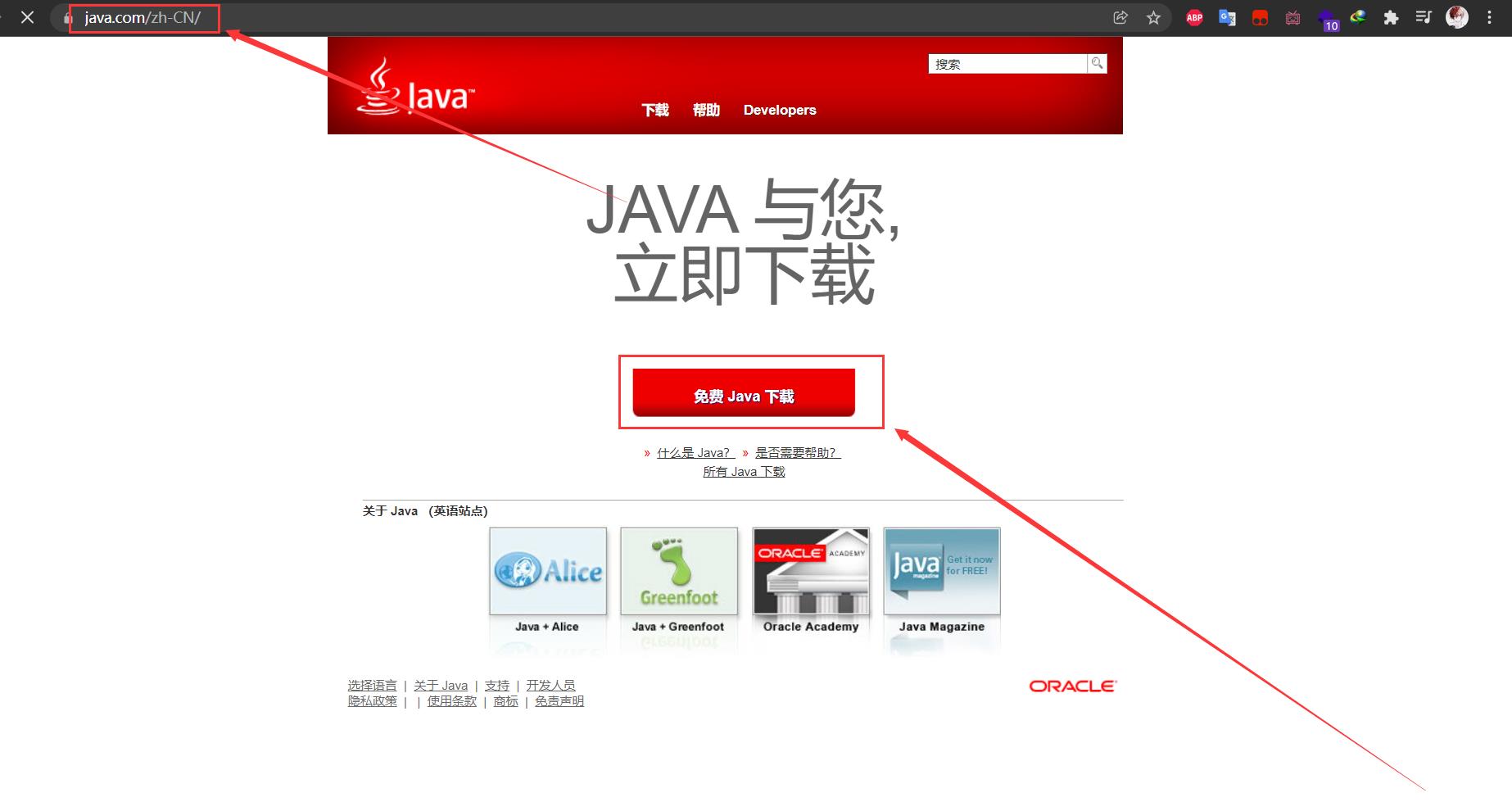Open the Chrome three-dot menu
This screenshot has height=802, width=1512.
(x=1489, y=17)
